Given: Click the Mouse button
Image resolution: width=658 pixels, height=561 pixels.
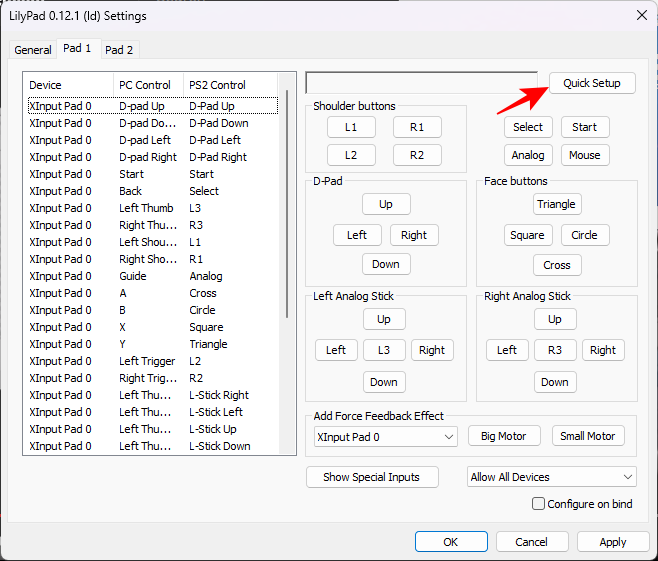Looking at the screenshot, I should tap(585, 155).
